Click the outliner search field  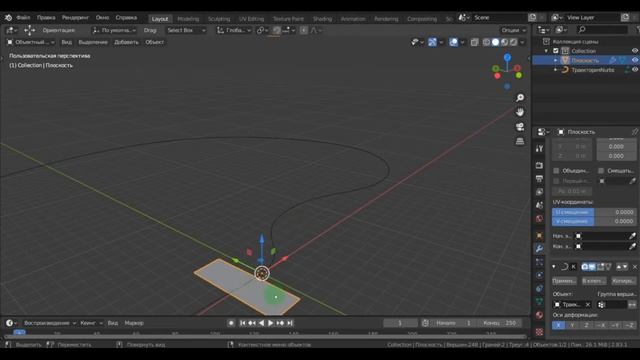tap(602, 30)
